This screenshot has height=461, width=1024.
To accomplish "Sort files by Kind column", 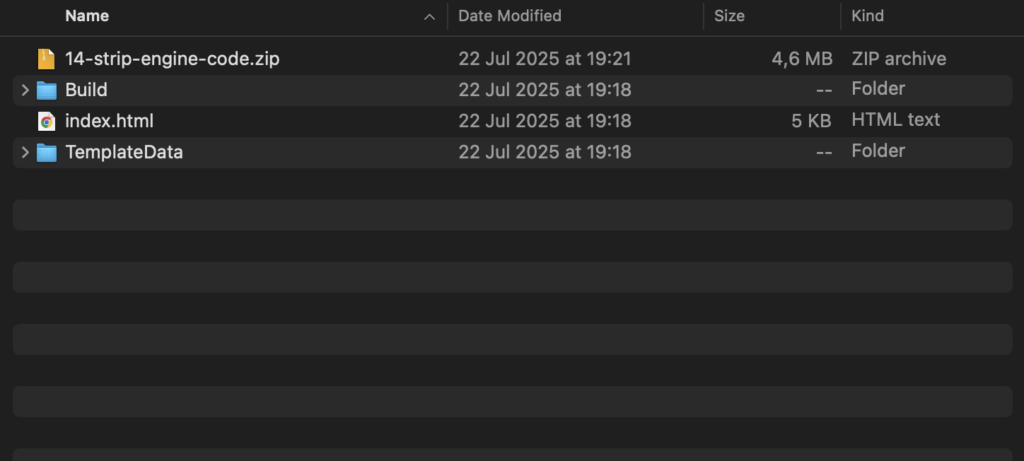I will 867,16.
